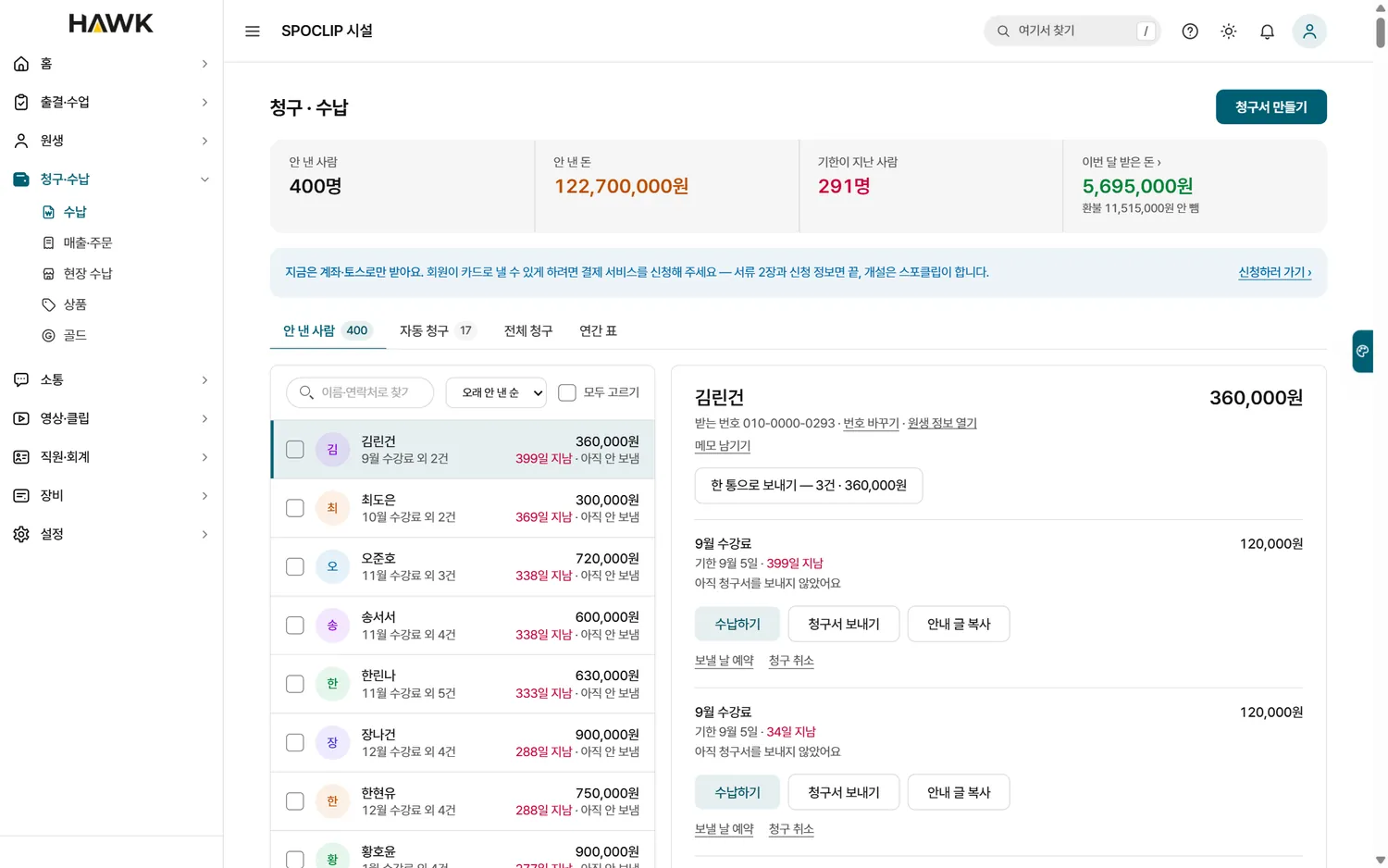Viewport: 1388px width, 868px height.
Task: Open the 오래 안 낸 순 sort dropdown
Action: [496, 393]
